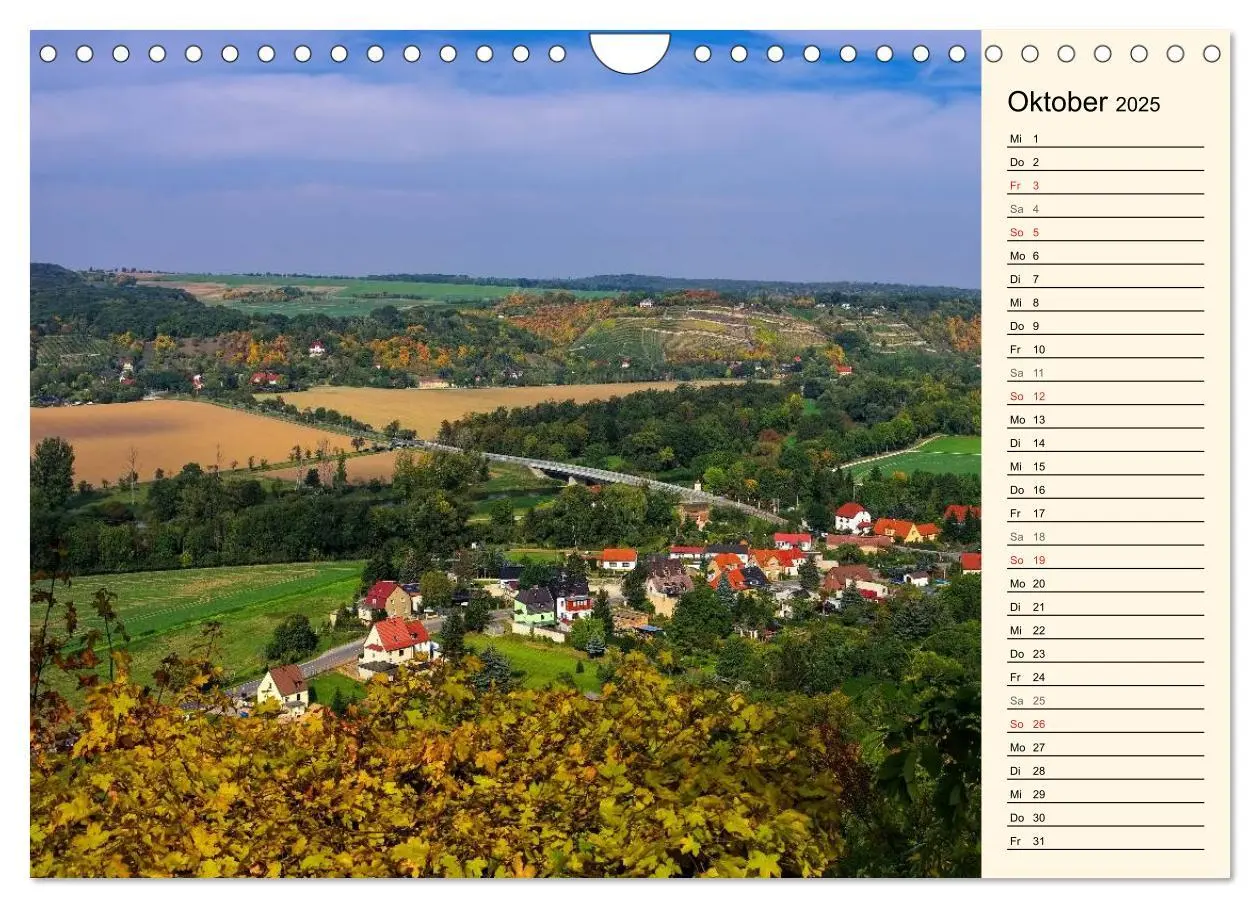The width and height of the screenshot is (1260, 908).
Task: Select the red 'So 12' row
Action: pyautogui.click(x=1105, y=395)
